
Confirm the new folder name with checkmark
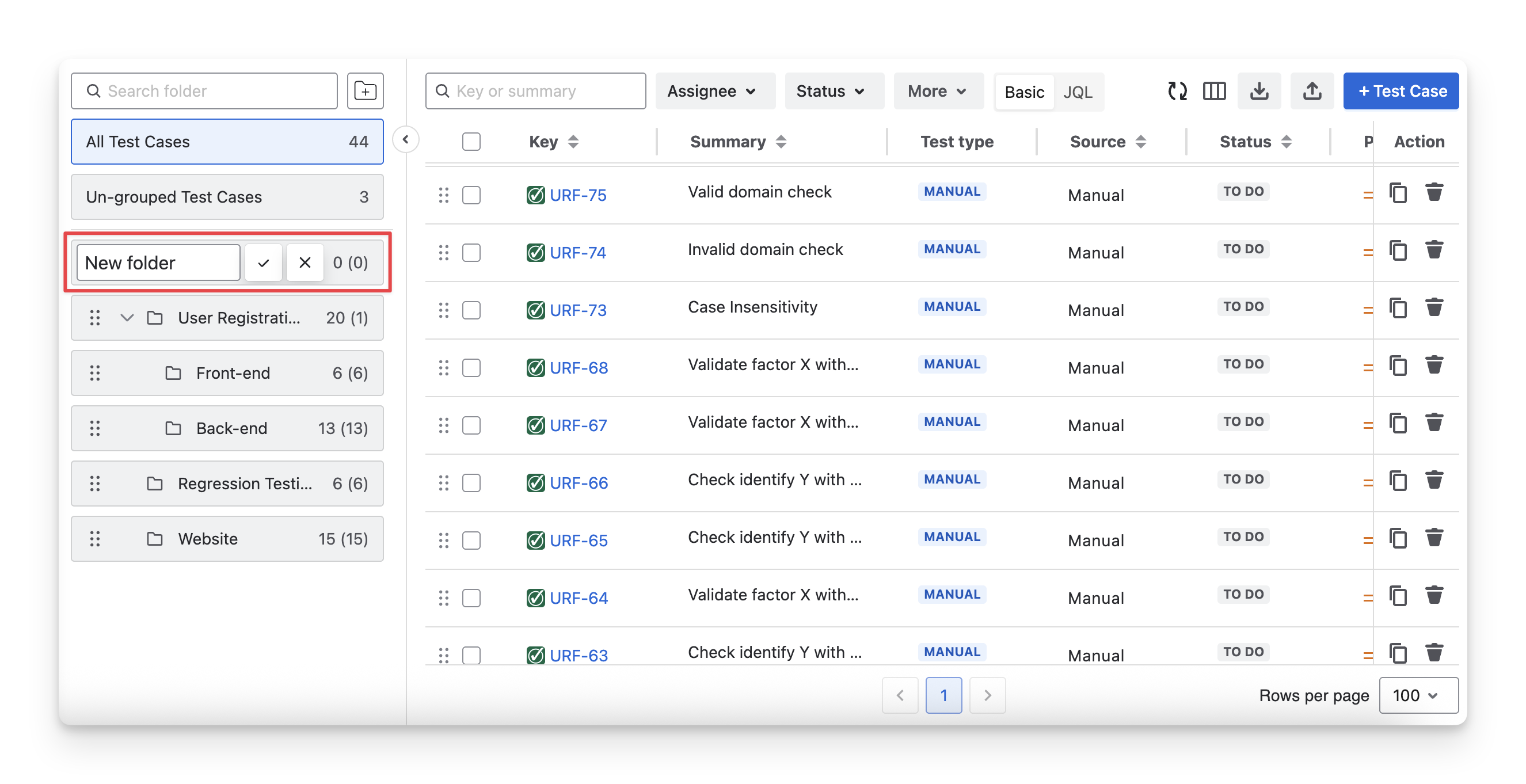pos(264,262)
